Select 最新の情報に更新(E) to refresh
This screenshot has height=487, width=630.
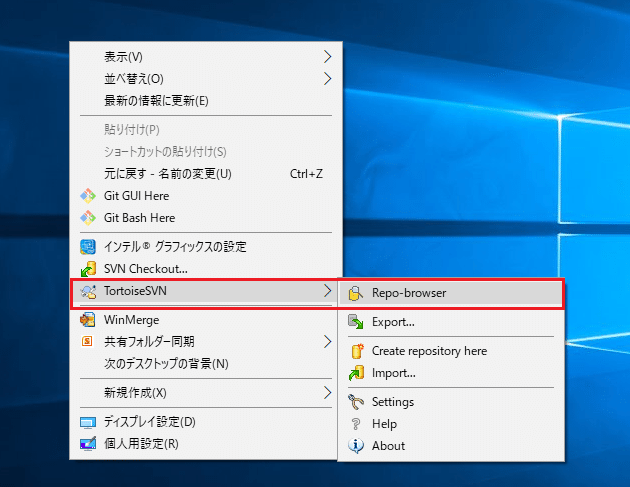(206, 100)
